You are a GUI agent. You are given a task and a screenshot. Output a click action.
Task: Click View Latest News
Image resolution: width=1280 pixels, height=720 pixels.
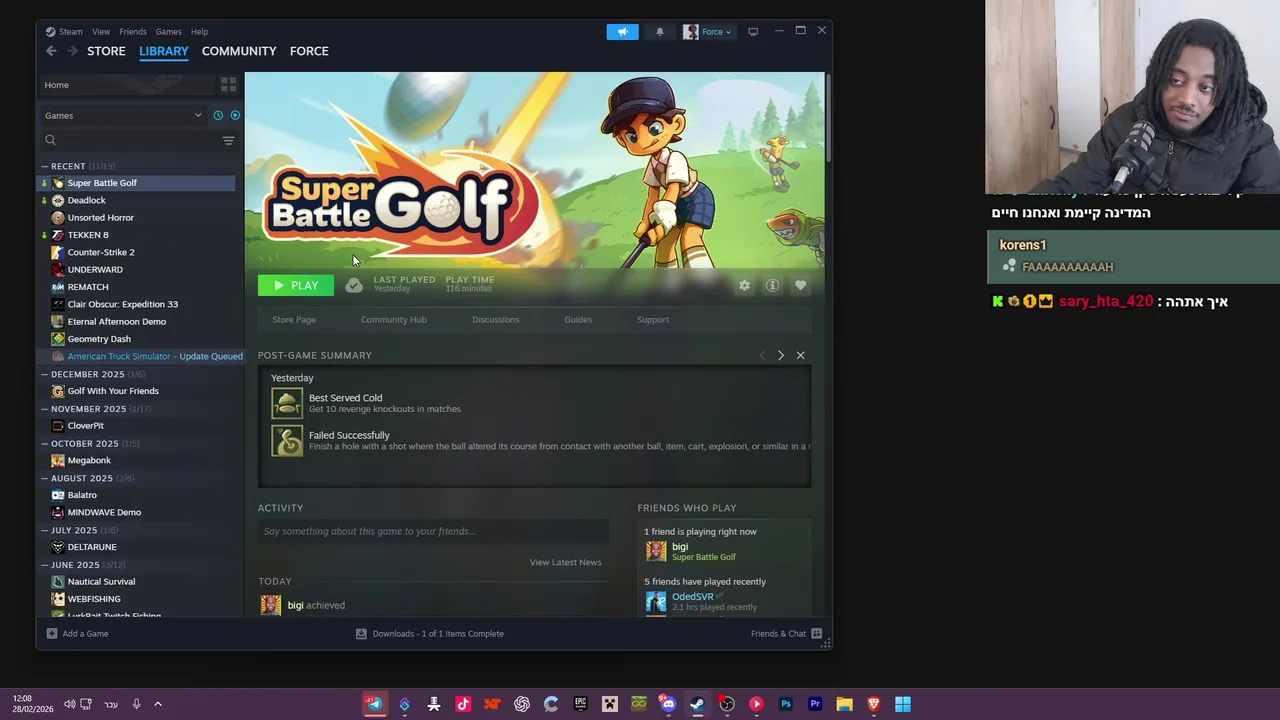pyautogui.click(x=565, y=562)
